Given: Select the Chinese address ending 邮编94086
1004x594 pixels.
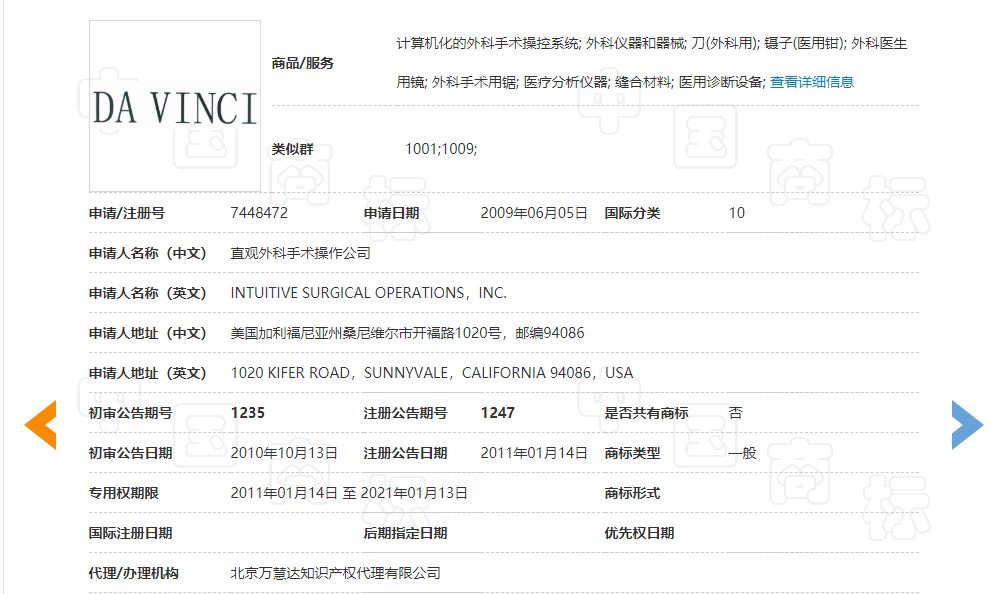Looking at the screenshot, I should 407,333.
